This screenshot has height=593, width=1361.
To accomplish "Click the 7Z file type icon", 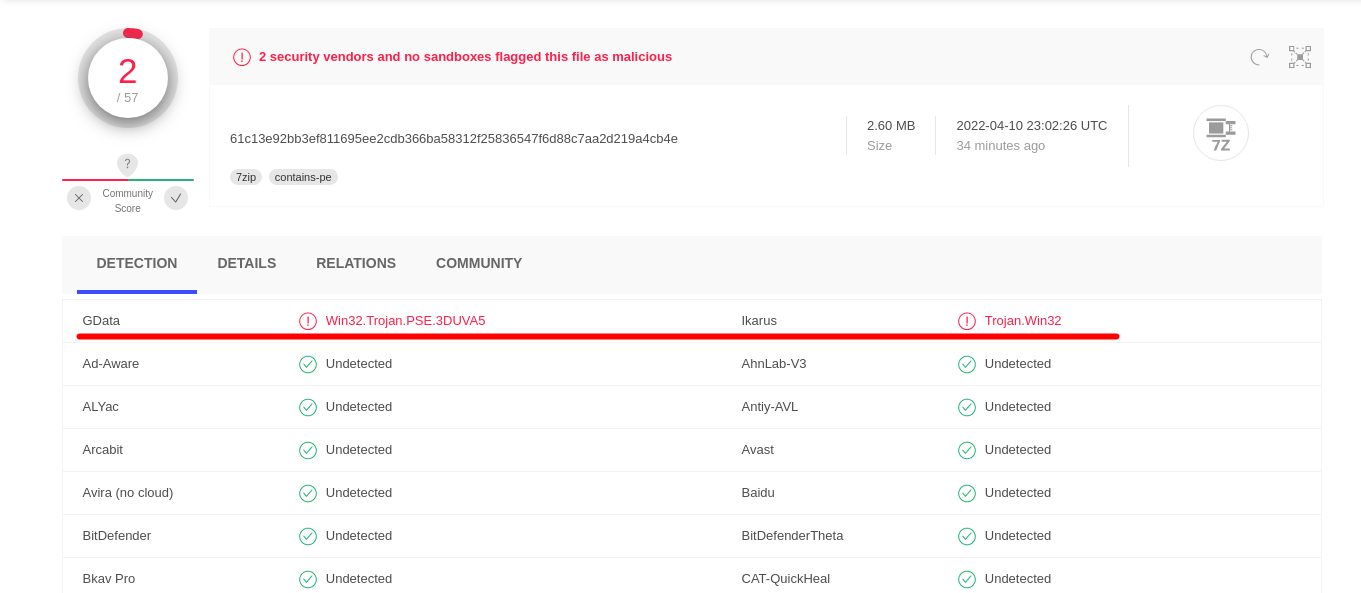I will click(1220, 133).
